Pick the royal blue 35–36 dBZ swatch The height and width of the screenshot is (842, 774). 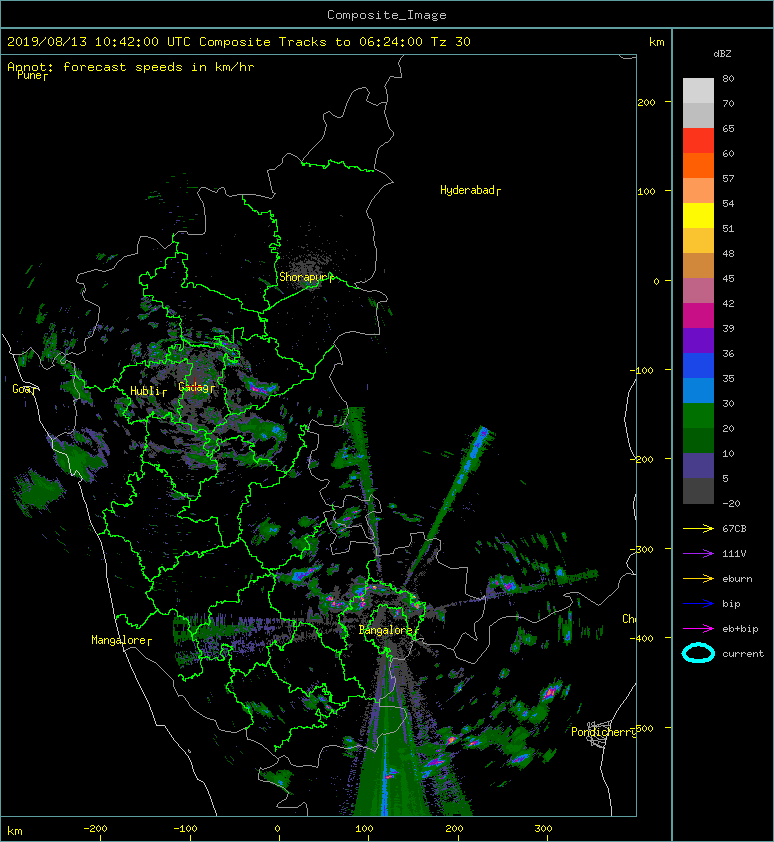tap(698, 365)
